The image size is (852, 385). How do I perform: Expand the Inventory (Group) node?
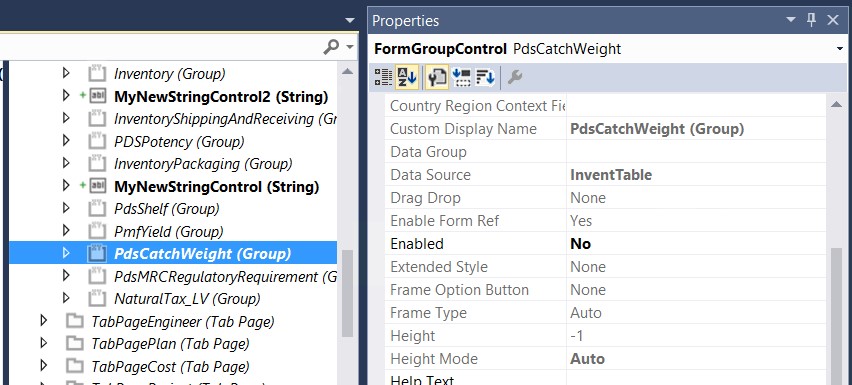coord(66,73)
